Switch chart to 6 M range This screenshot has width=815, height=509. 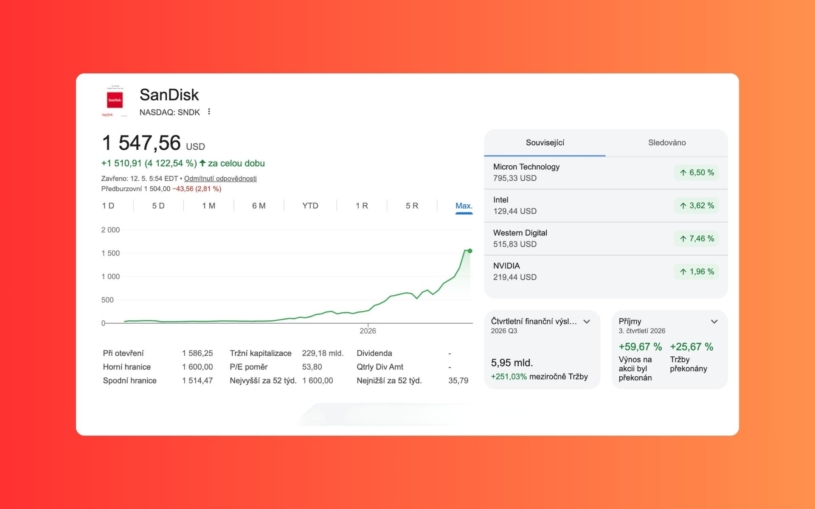(259, 206)
